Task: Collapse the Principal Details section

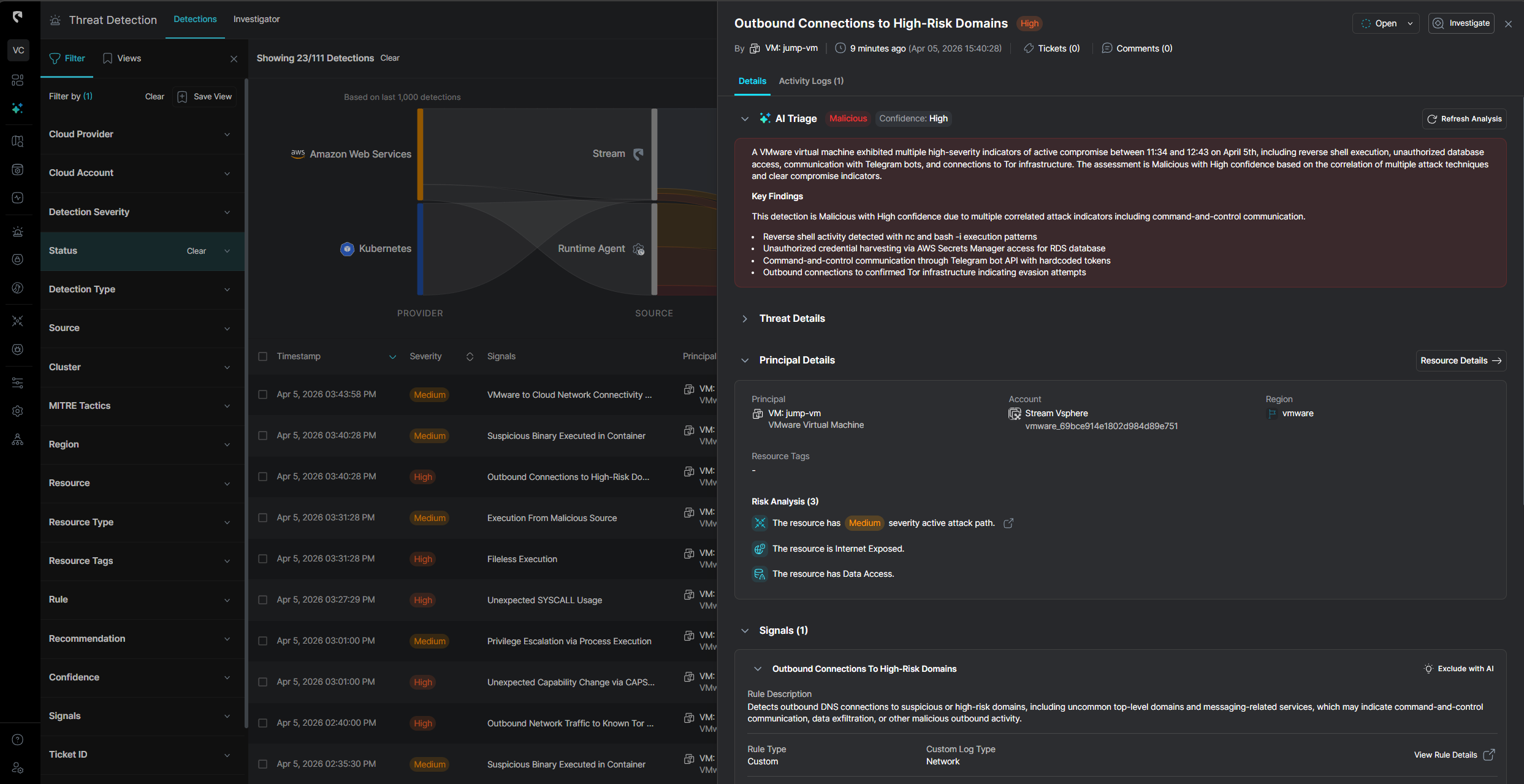Action: pos(745,360)
